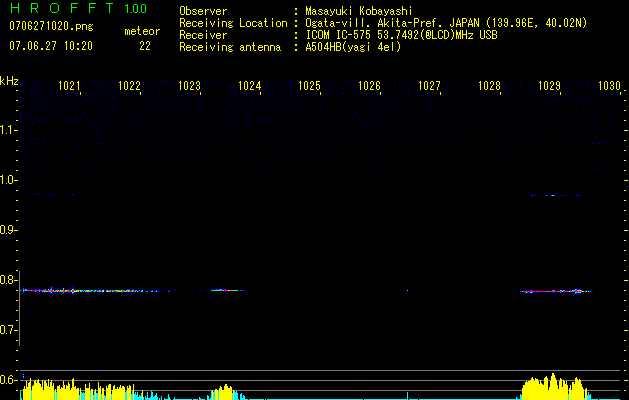Click the 1.1 frequency axis label

pyautogui.click(x=9, y=130)
